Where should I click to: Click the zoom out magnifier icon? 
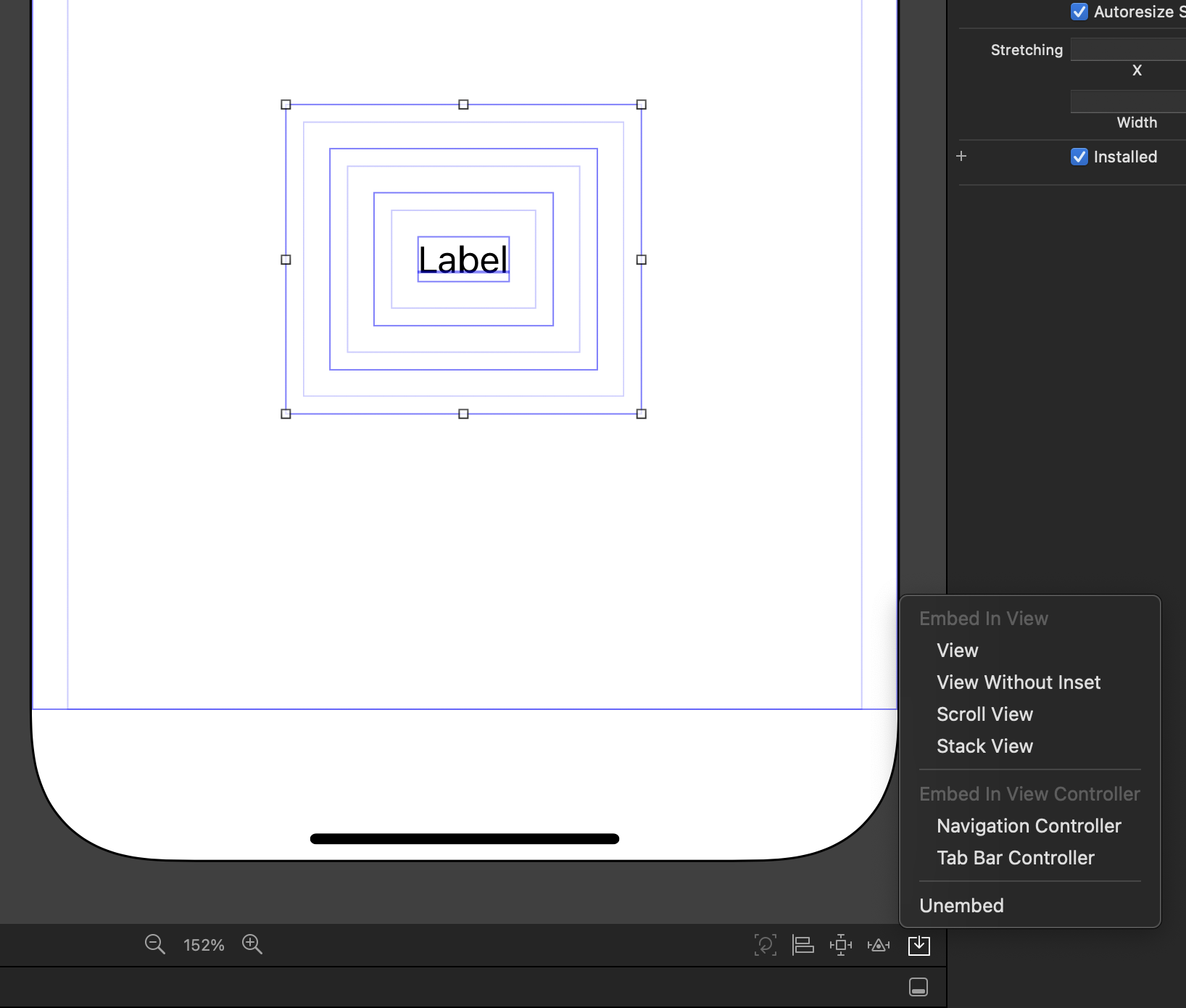pos(154,944)
